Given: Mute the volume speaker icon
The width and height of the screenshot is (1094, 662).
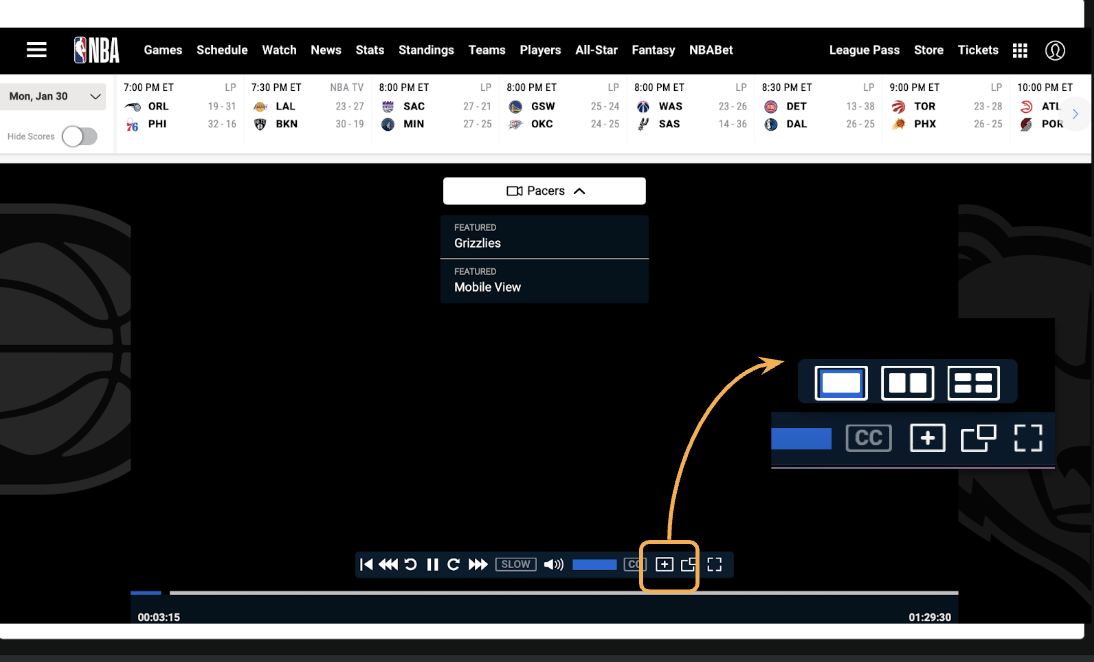Looking at the screenshot, I should (x=553, y=564).
